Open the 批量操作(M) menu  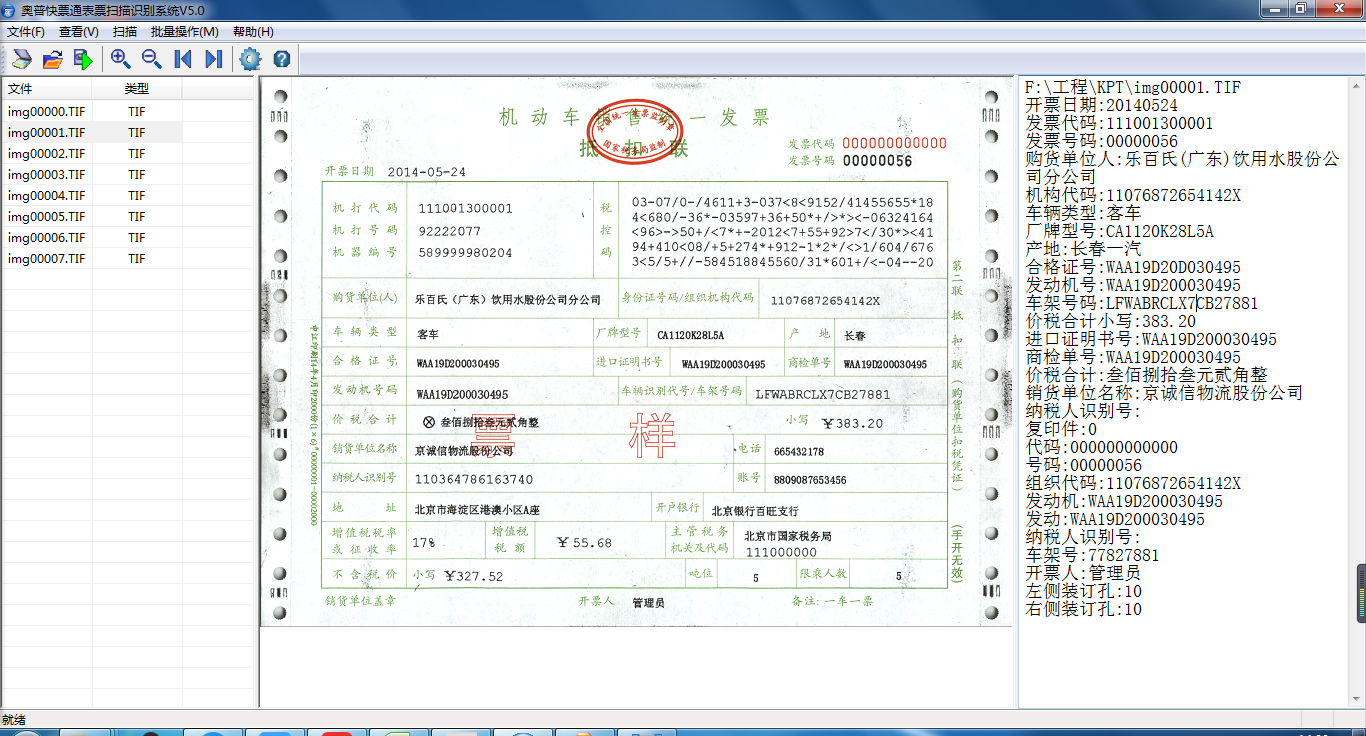tap(185, 31)
